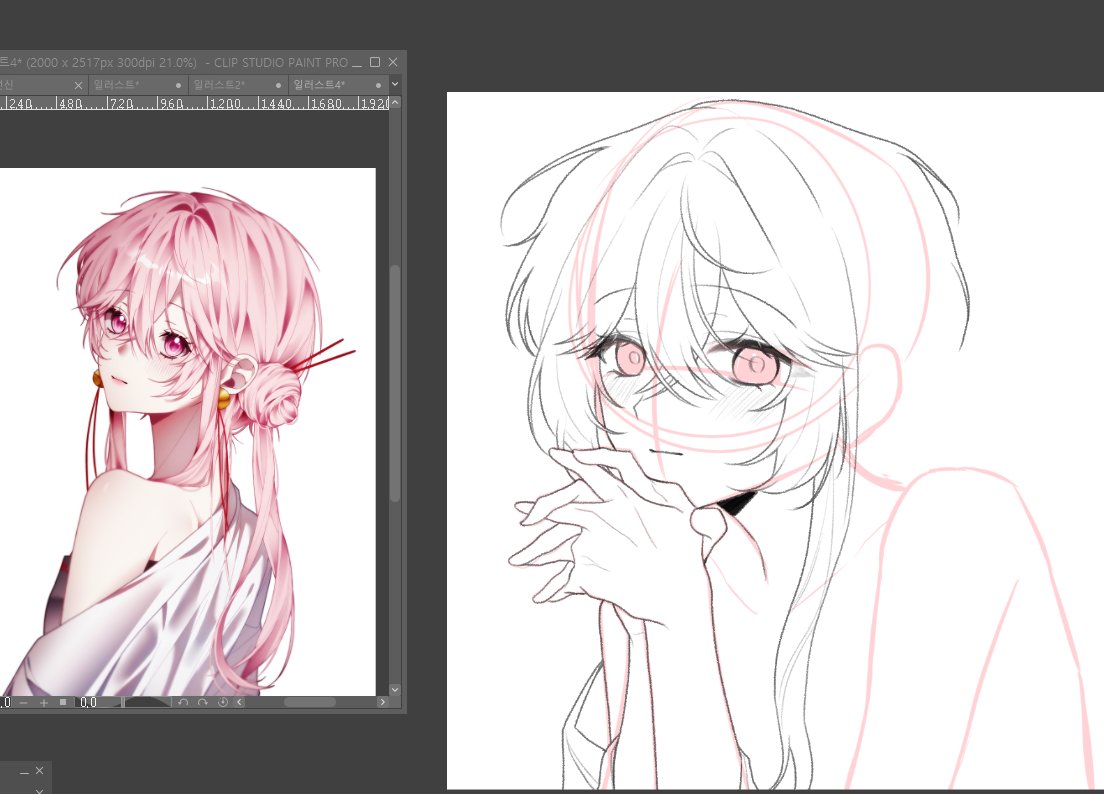This screenshot has height=794, width=1104.
Task: Open the canvas tab list dropdown arrow
Action: coord(395,84)
